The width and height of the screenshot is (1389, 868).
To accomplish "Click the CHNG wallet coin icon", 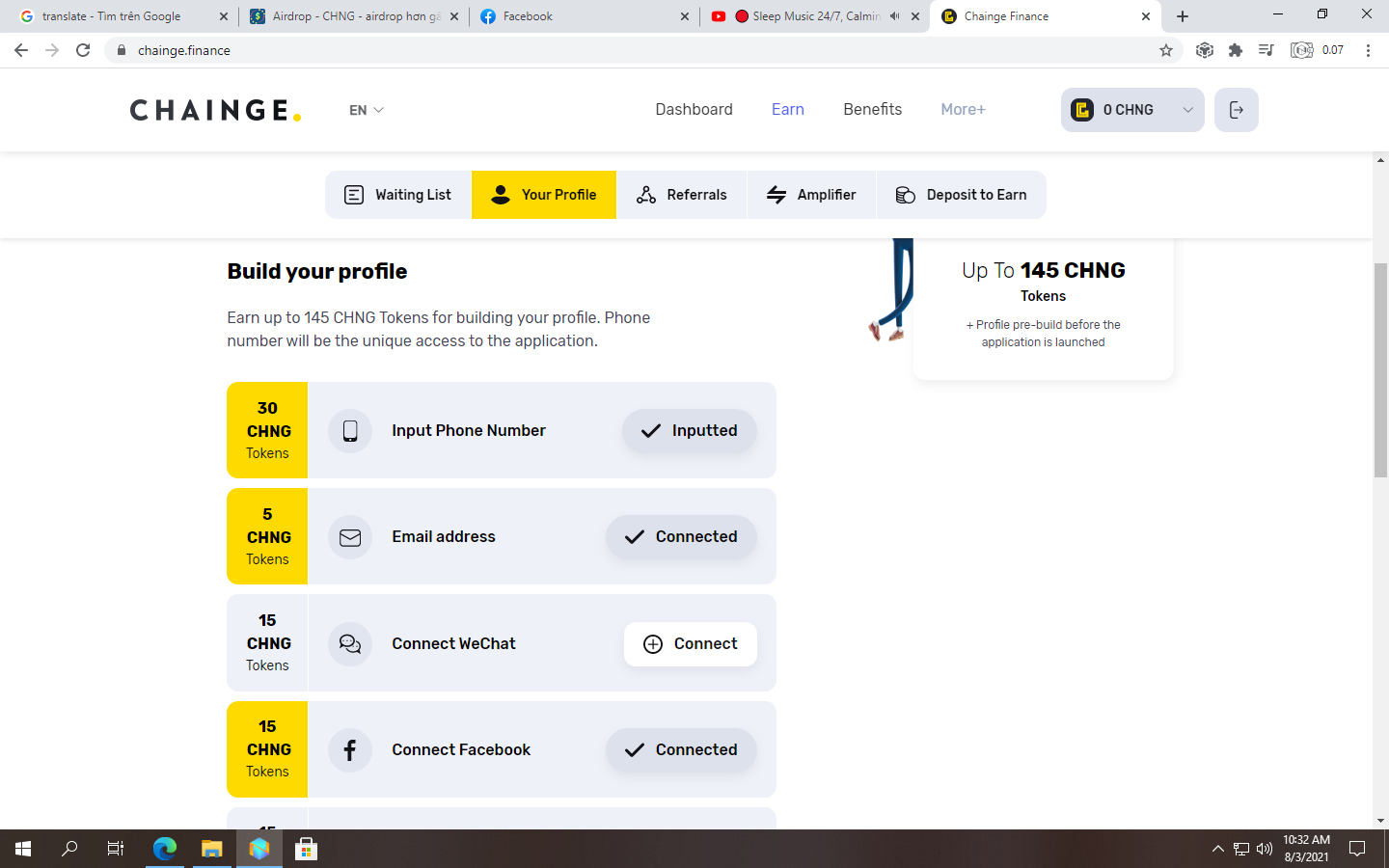I will 1082,110.
